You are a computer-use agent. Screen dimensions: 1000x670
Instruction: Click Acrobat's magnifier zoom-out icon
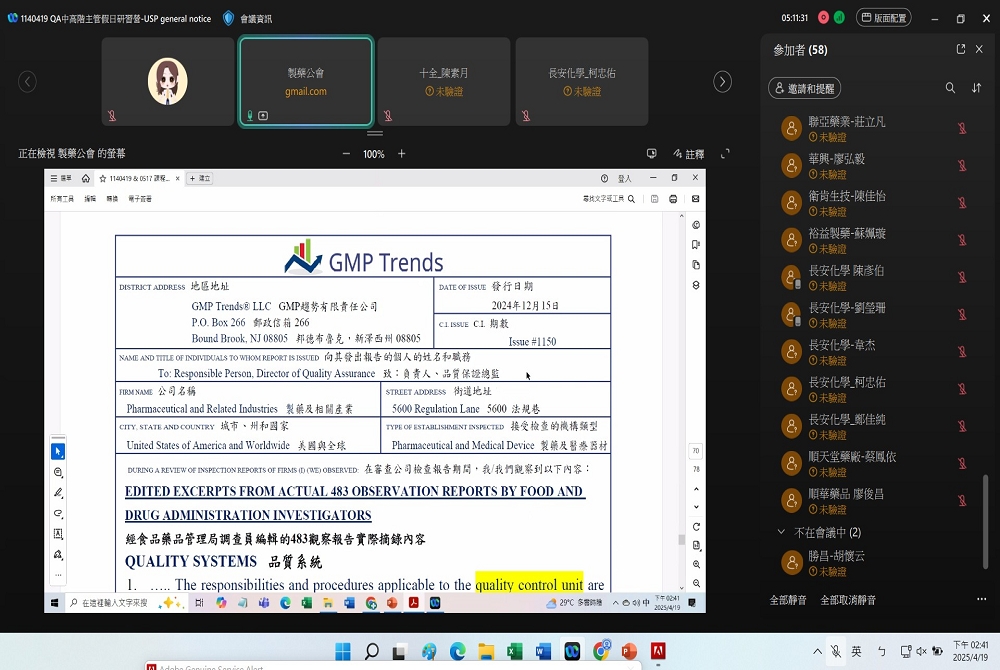click(696, 583)
